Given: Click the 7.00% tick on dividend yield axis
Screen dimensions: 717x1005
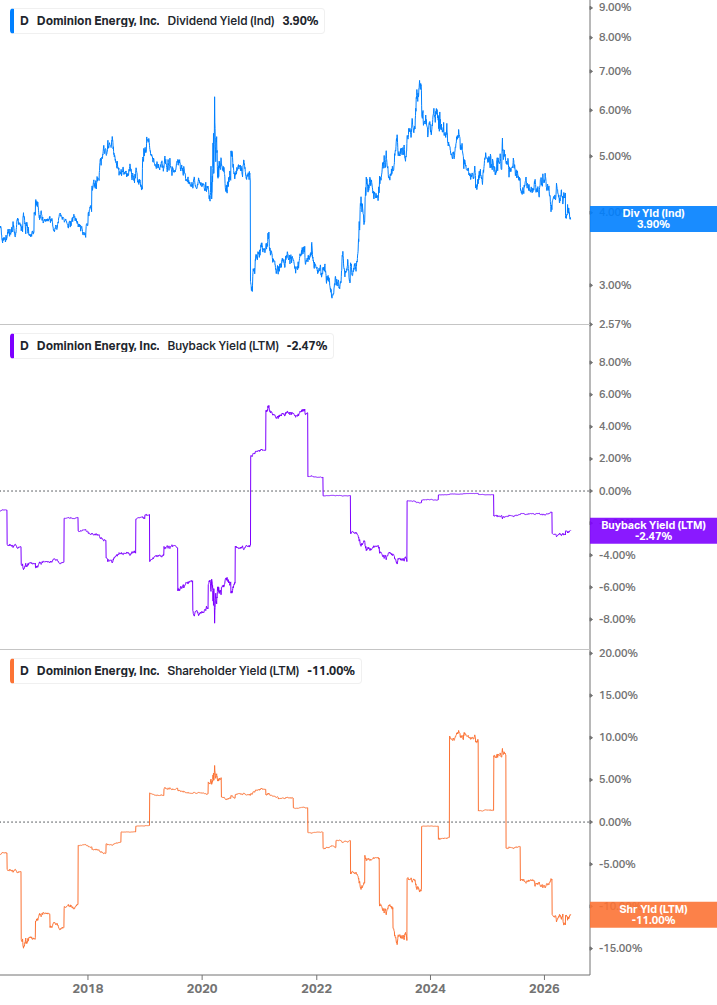Looking at the screenshot, I should click(615, 71).
